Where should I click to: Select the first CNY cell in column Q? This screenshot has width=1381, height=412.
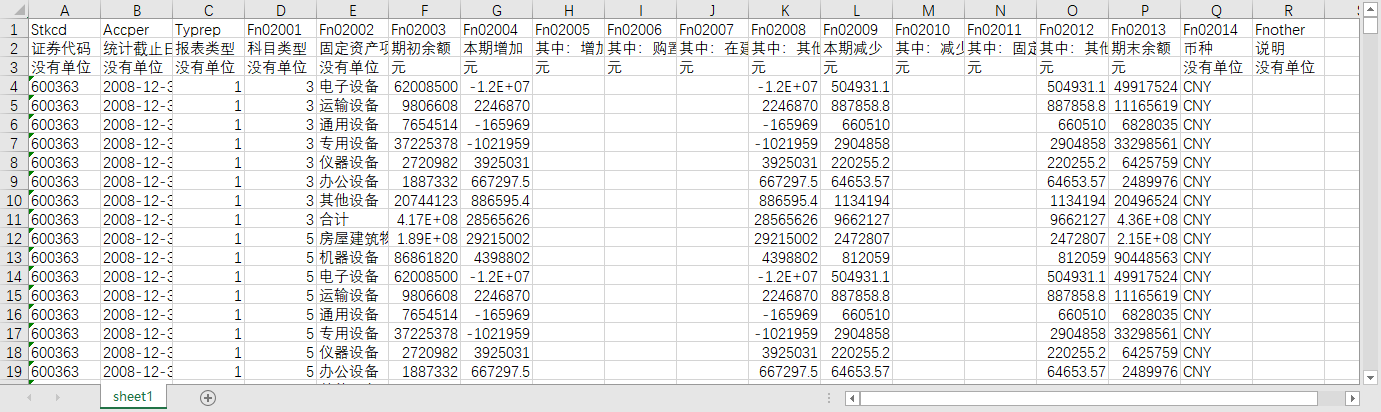[1216, 86]
